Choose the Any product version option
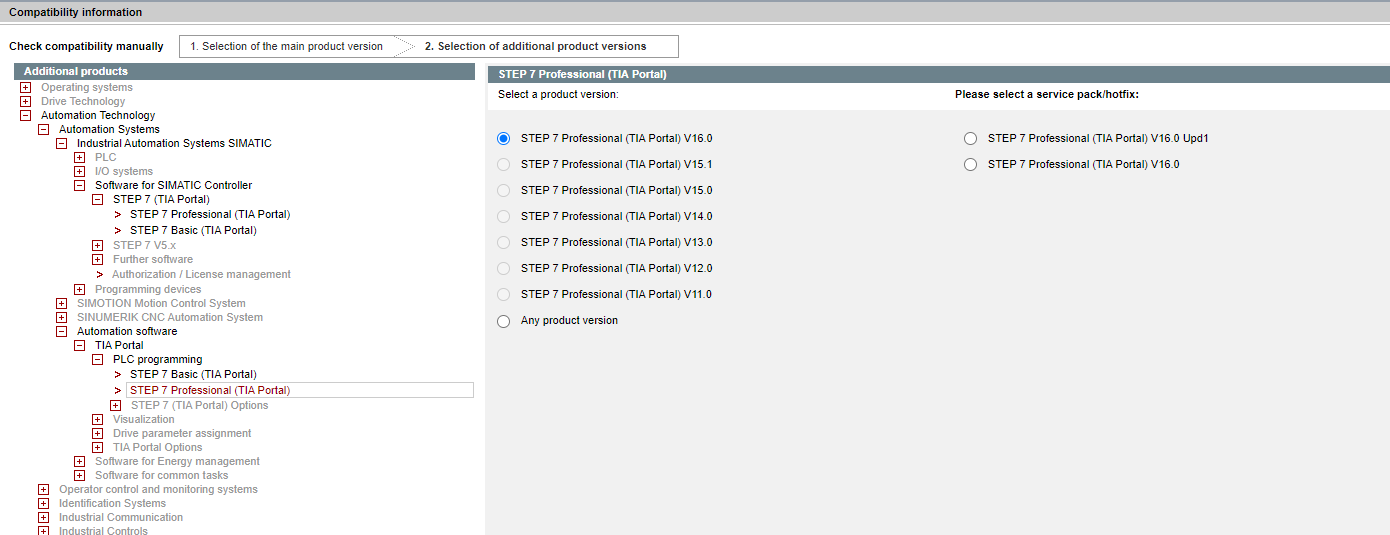This screenshot has height=535, width=1390. click(504, 321)
